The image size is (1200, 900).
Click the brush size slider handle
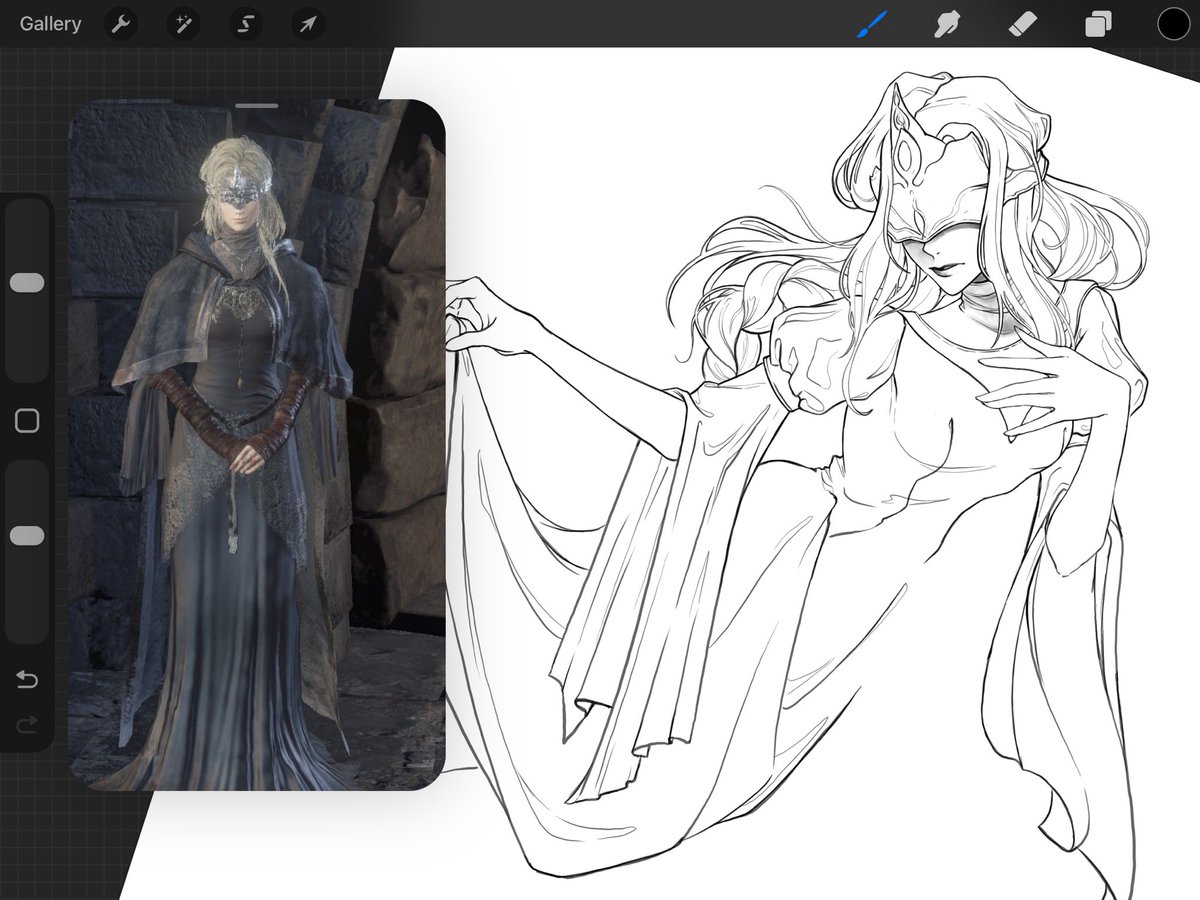pos(27,283)
